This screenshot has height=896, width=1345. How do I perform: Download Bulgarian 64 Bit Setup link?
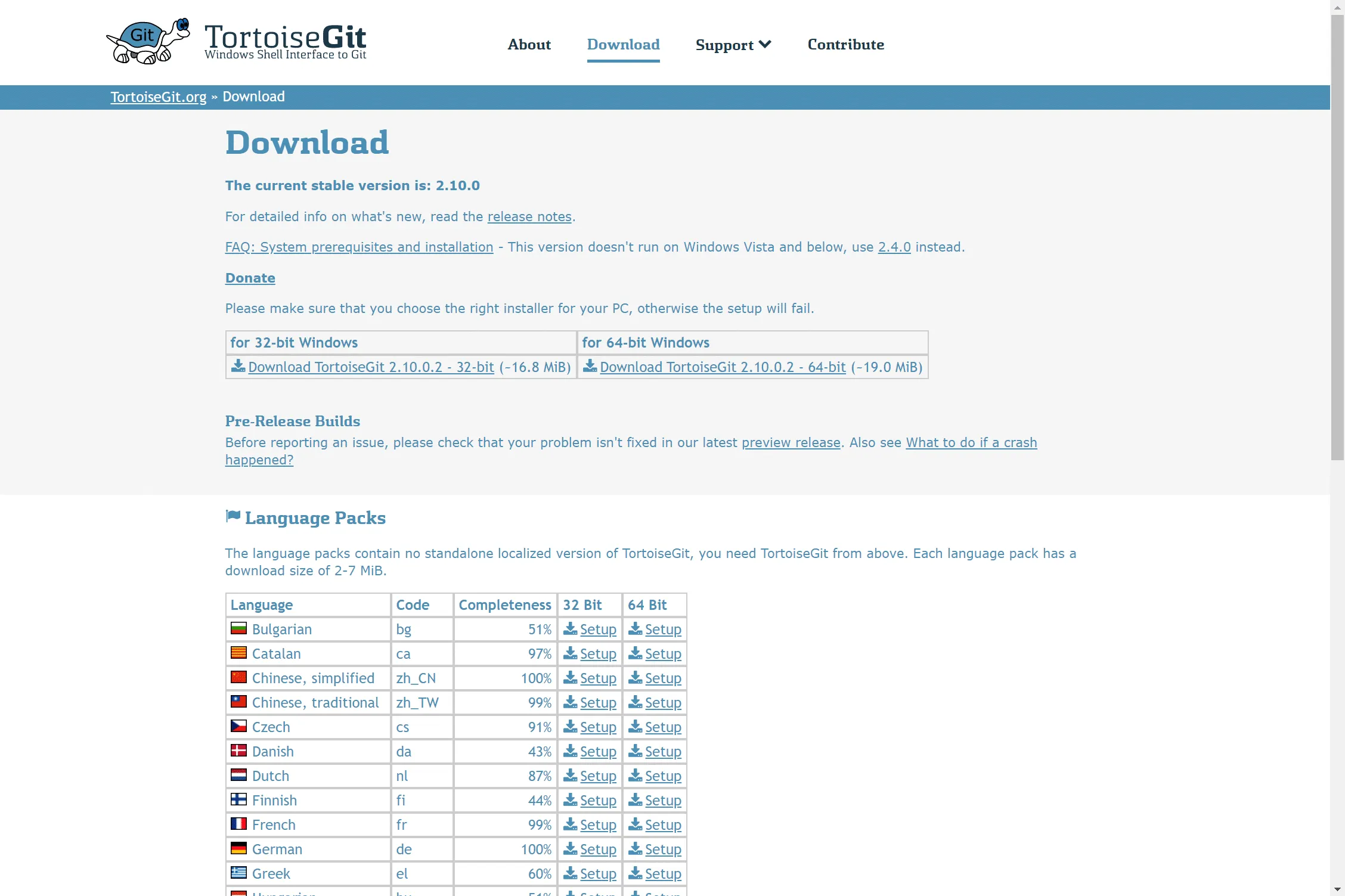point(664,630)
